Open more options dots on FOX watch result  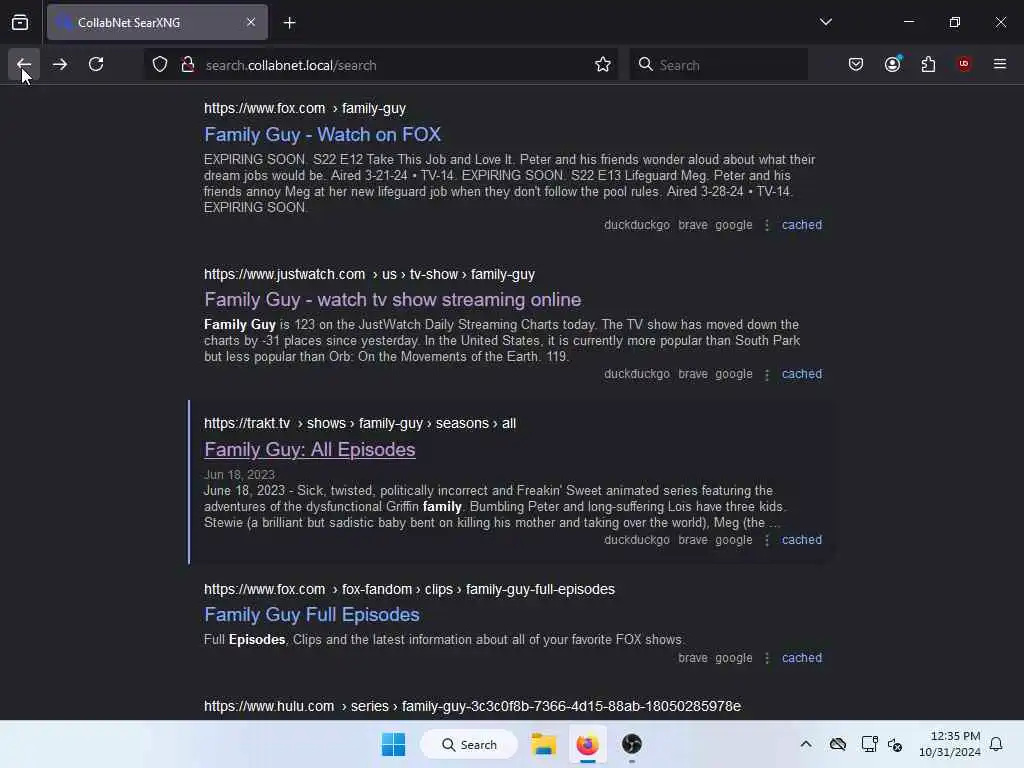click(x=767, y=225)
